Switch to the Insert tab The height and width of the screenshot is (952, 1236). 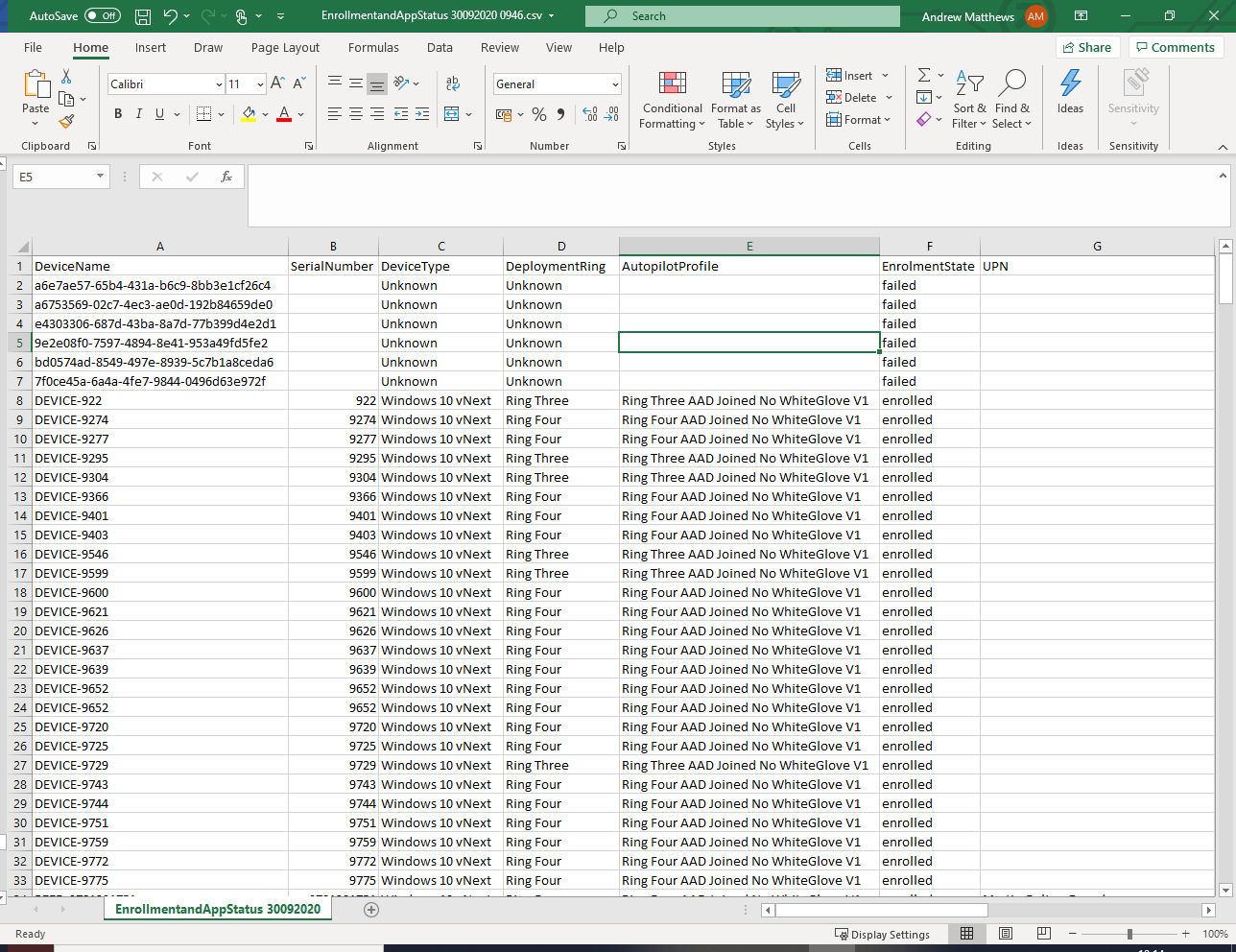coord(151,47)
